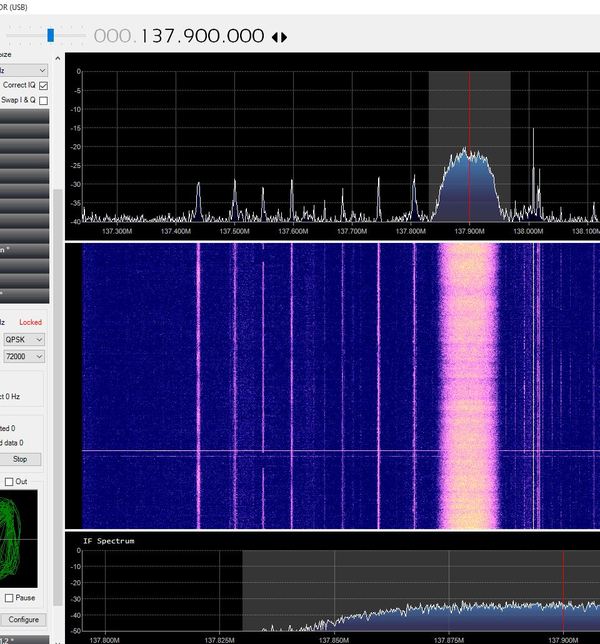
Task: Click the green constellation diagram display
Action: (19, 538)
